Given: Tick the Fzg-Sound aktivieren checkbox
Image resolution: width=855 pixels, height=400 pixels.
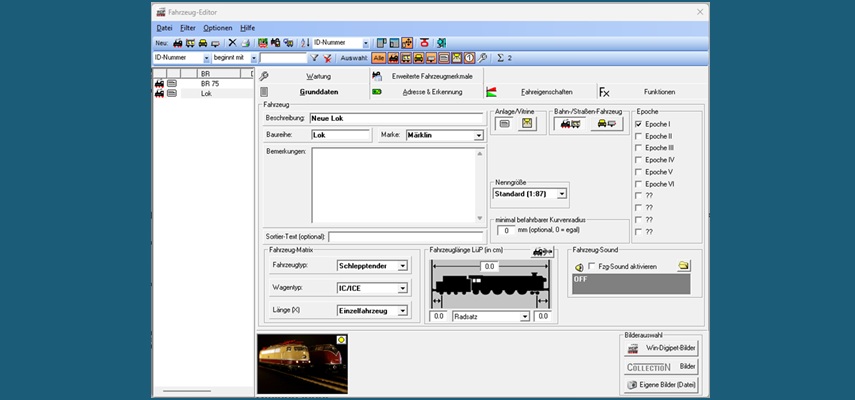Looking at the screenshot, I should (x=593, y=267).
